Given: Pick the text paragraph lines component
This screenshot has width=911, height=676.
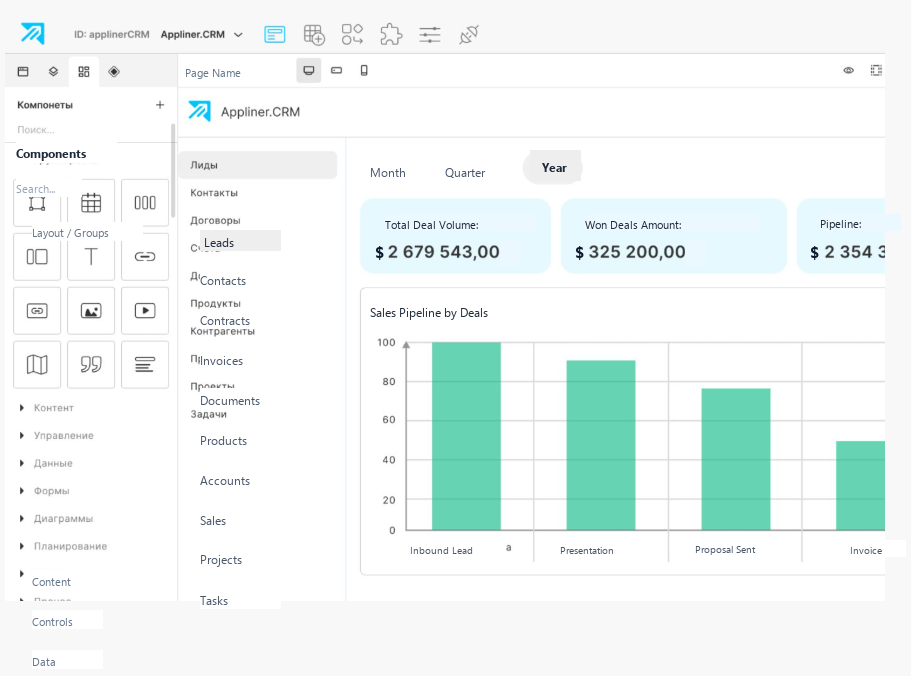Looking at the screenshot, I should point(145,365).
